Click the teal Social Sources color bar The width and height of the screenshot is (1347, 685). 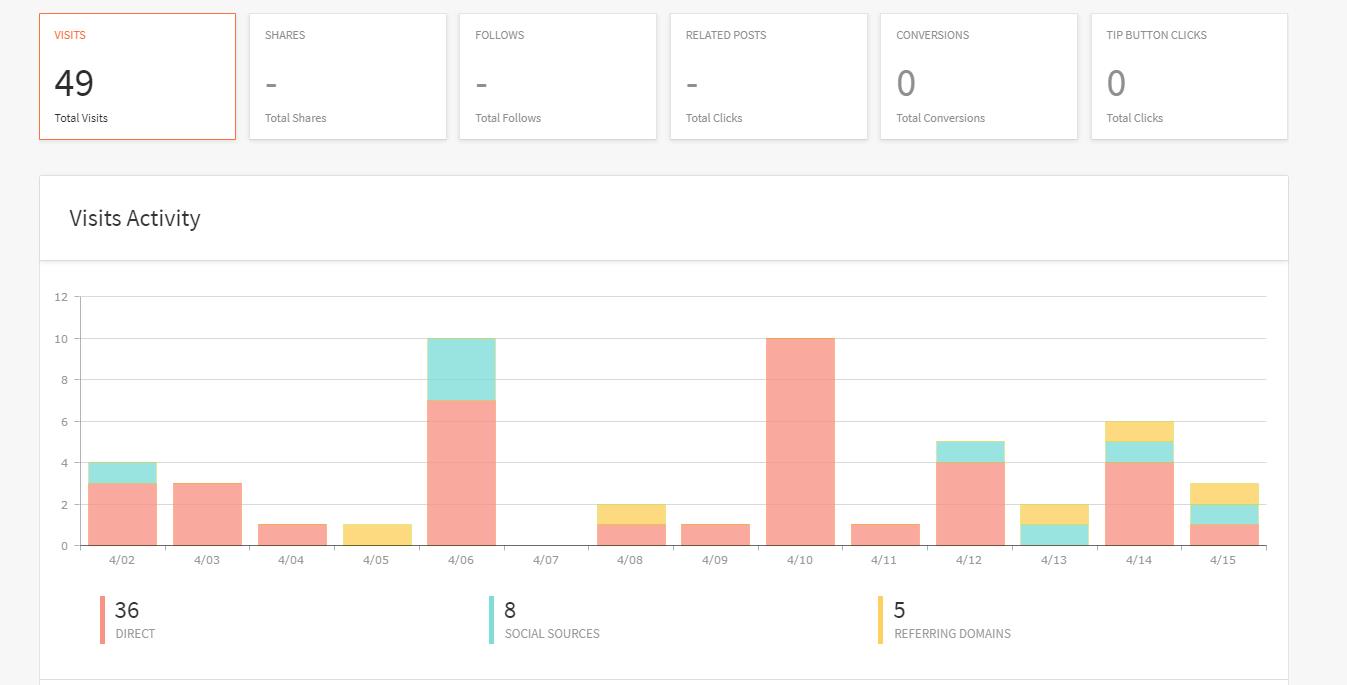pos(491,620)
